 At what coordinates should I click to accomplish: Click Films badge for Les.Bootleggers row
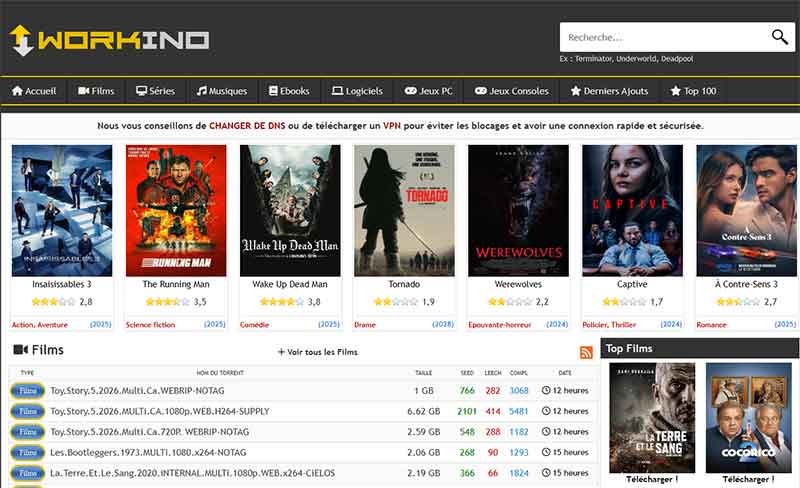click(x=28, y=452)
